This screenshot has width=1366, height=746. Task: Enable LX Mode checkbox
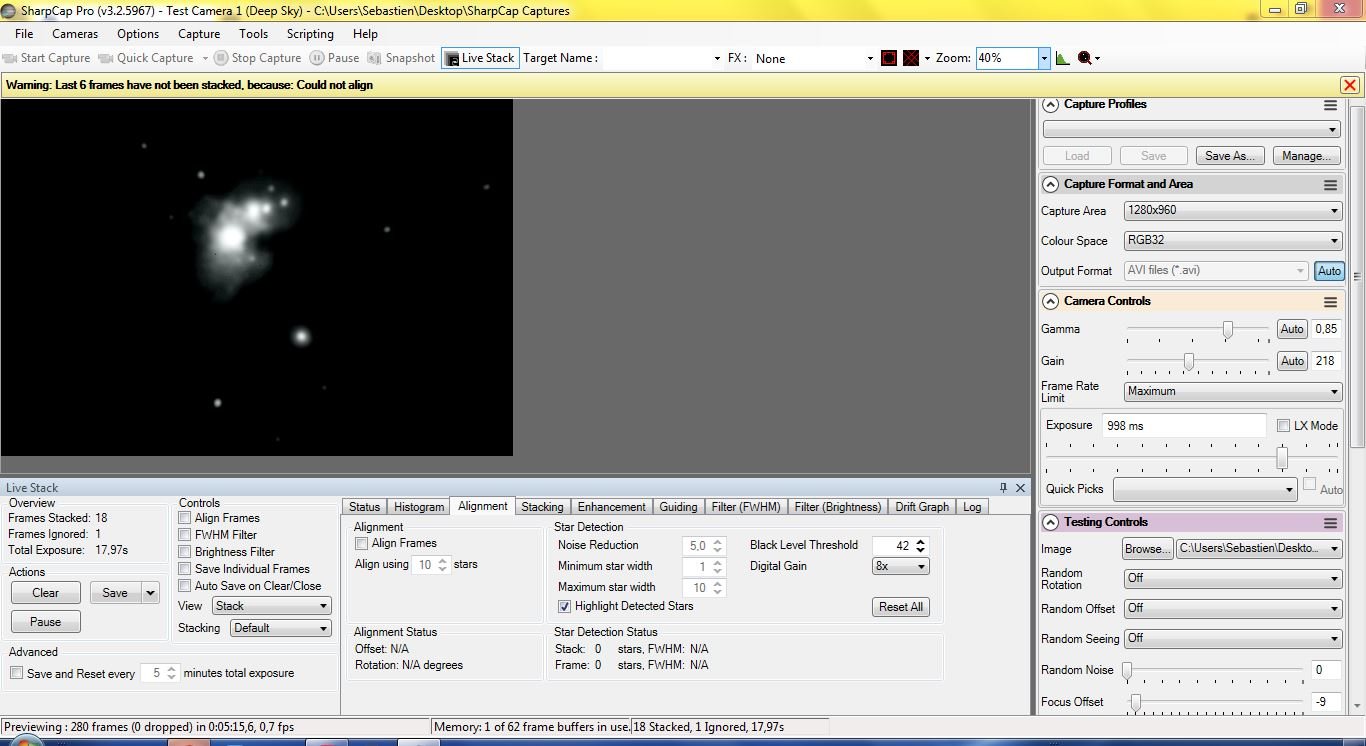[1284, 426]
